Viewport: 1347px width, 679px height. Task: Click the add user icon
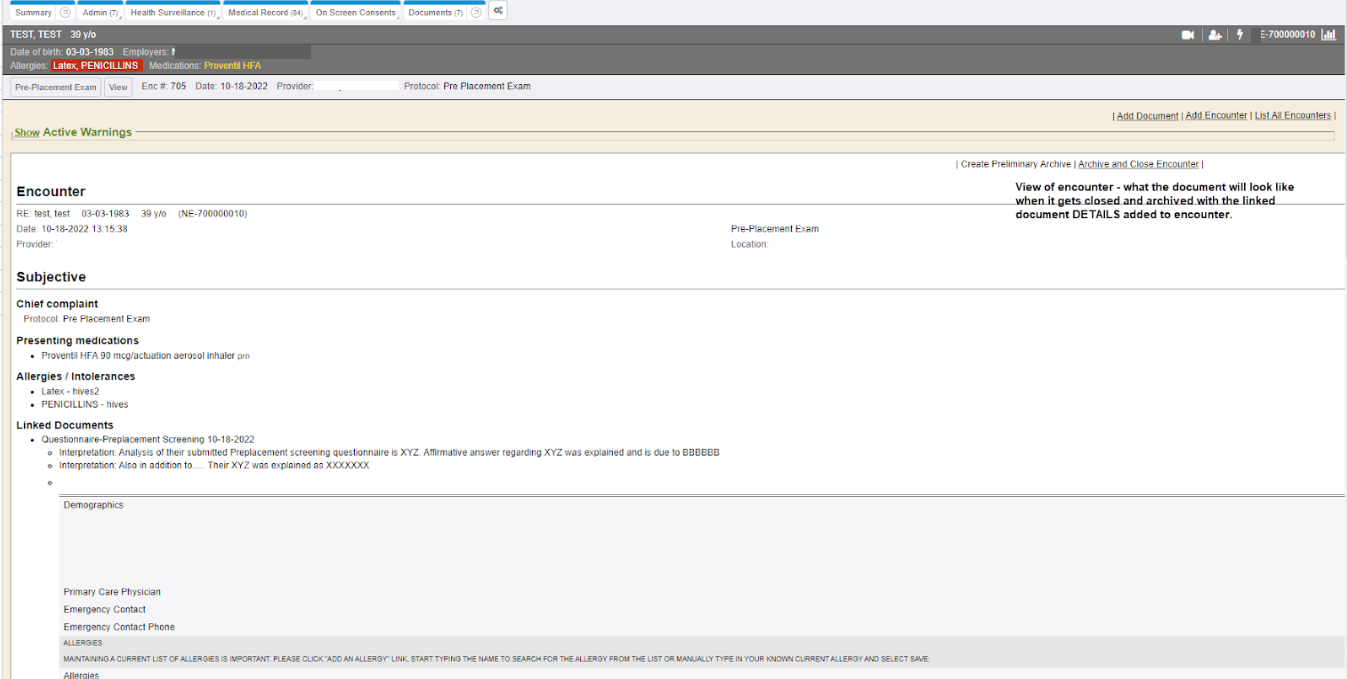pyautogui.click(x=1215, y=35)
